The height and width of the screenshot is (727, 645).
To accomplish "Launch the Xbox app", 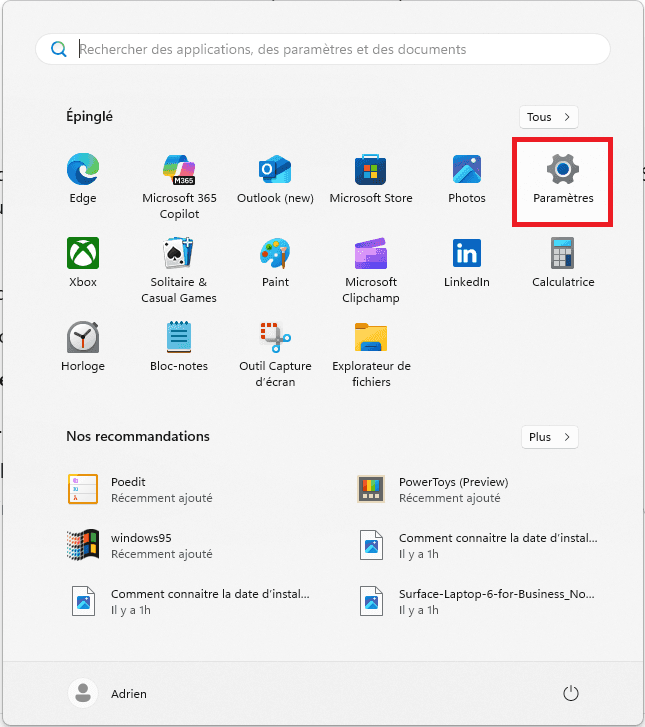I will pyautogui.click(x=83, y=253).
